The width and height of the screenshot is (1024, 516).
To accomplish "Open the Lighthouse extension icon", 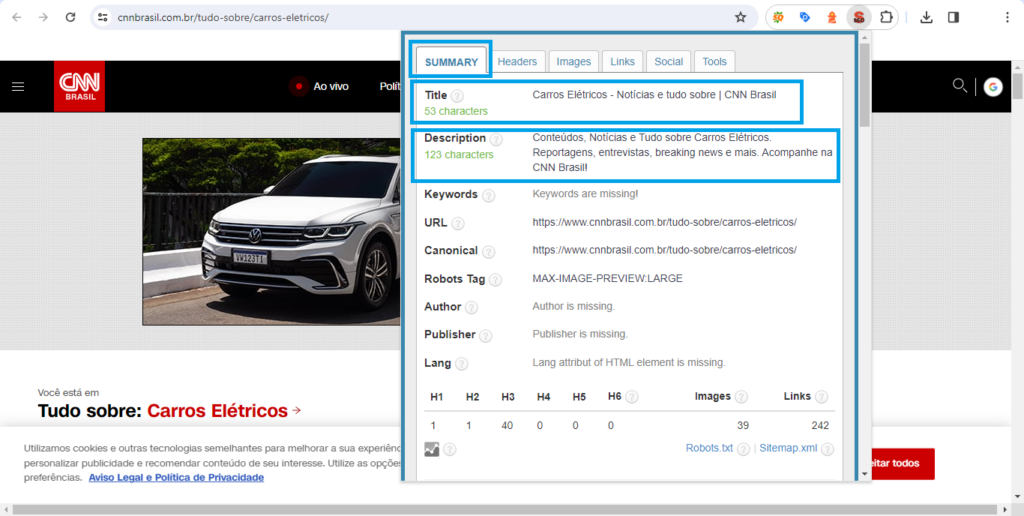I will 831,18.
